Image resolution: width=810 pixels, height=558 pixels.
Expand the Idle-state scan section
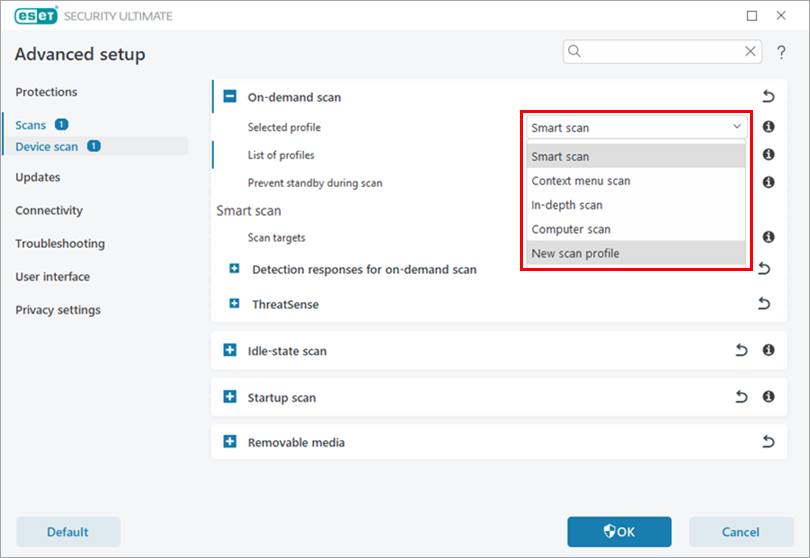coord(229,351)
